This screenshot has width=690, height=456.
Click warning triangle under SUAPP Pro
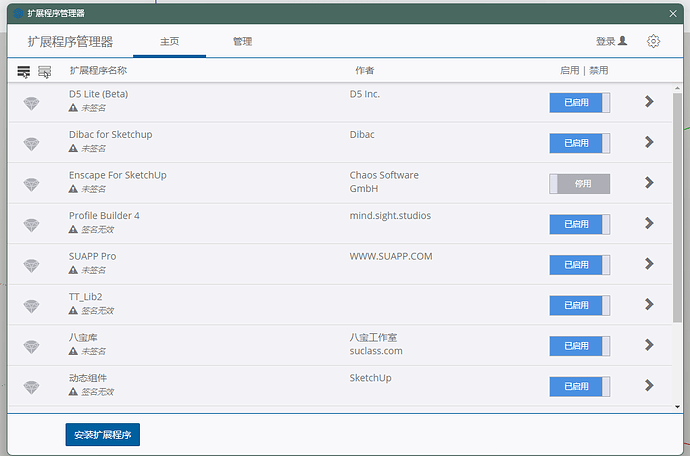(73, 269)
